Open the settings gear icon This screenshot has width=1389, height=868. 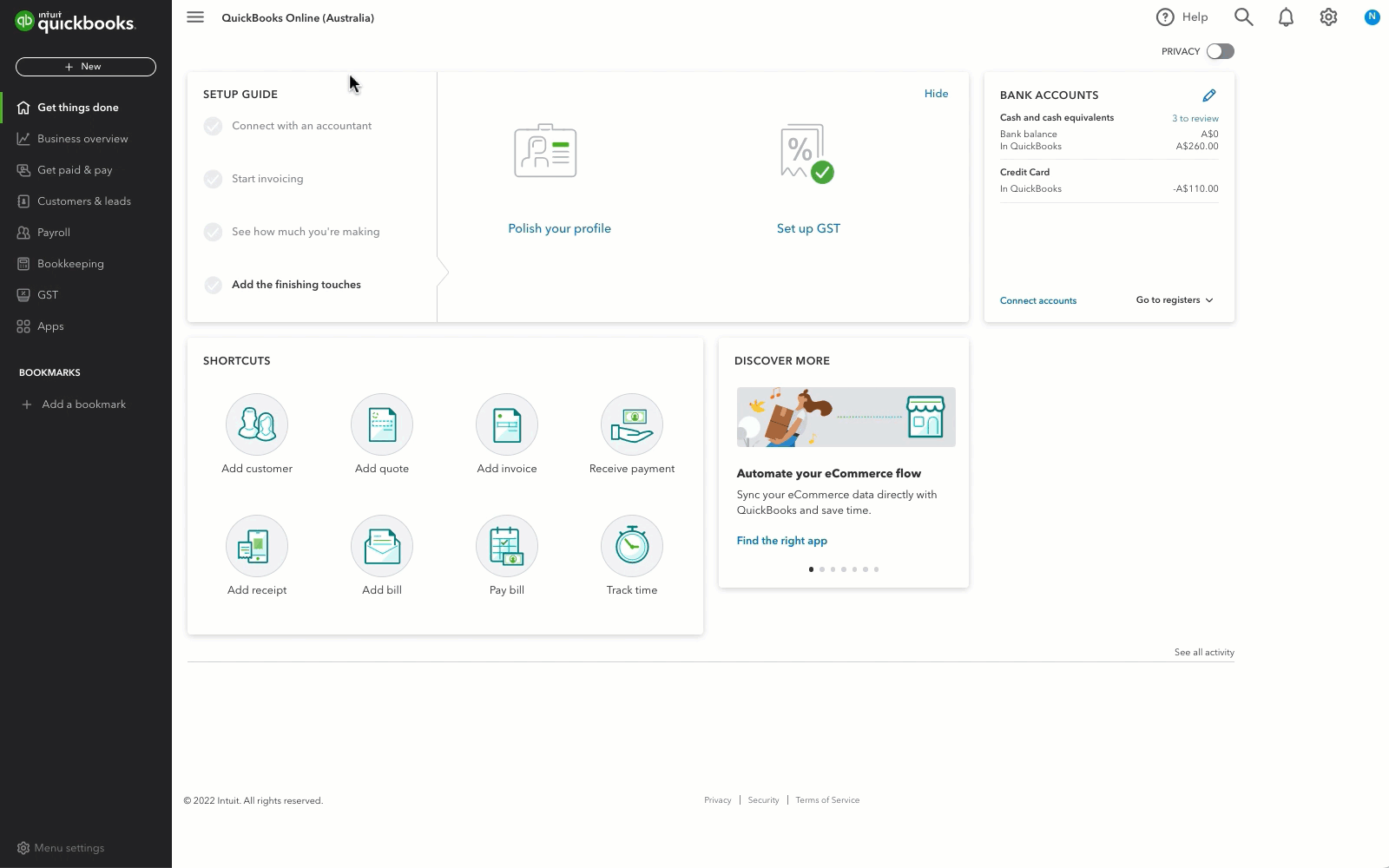[1328, 17]
